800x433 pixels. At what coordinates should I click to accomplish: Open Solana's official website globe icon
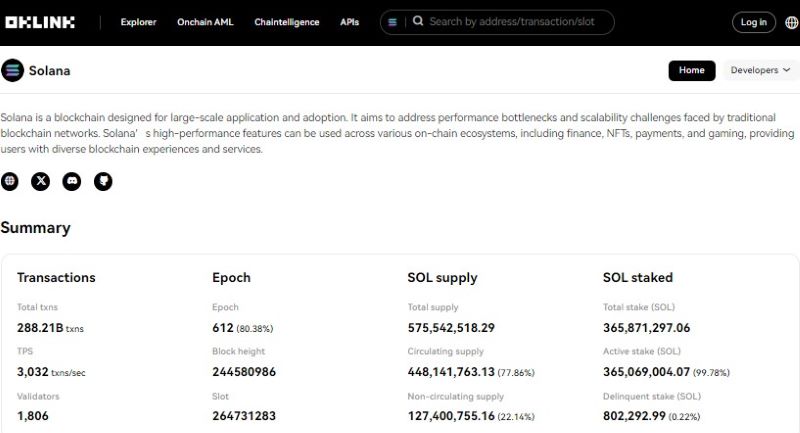pyautogui.click(x=10, y=181)
